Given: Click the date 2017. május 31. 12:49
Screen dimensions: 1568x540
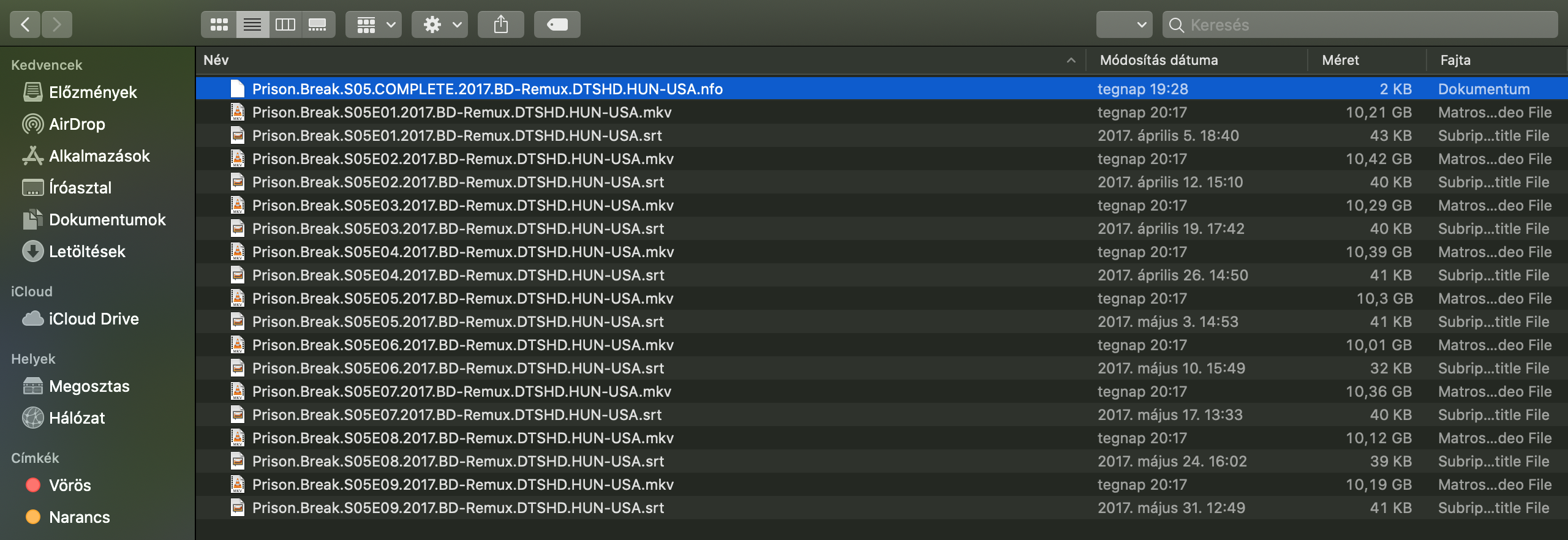Looking at the screenshot, I should point(1171,508).
